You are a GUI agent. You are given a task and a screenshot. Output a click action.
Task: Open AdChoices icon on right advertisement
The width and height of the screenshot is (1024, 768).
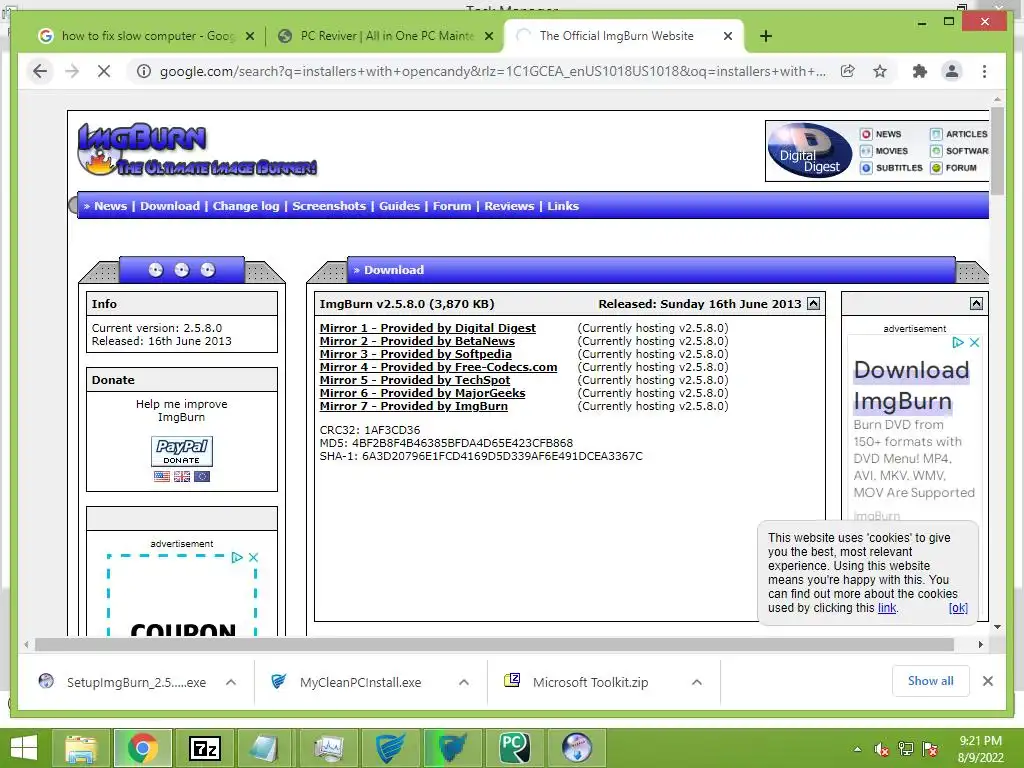958,342
